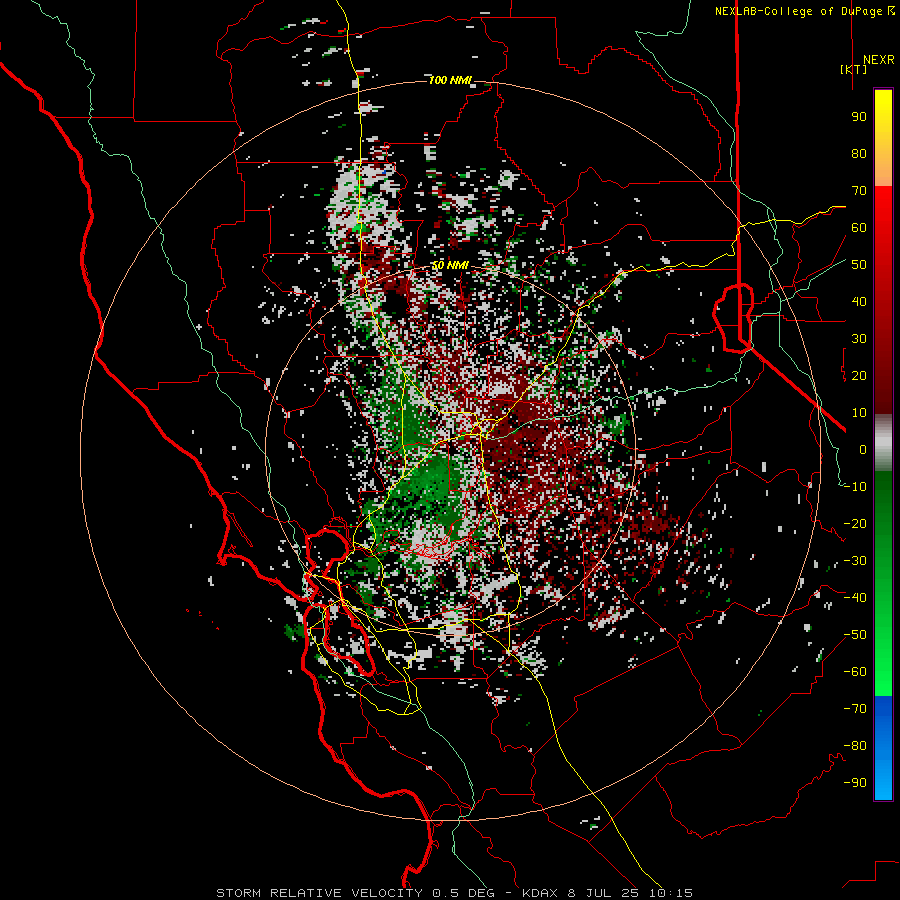Click the 40 value on the velocity scale
This screenshot has width=900, height=900.
(x=859, y=301)
